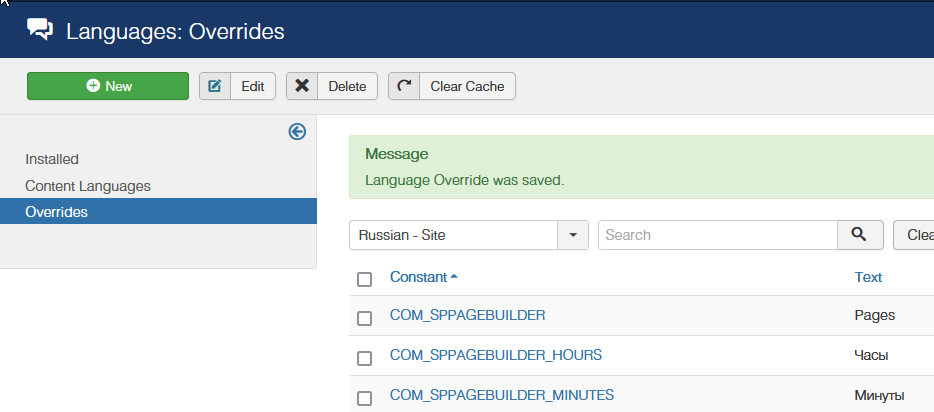
Task: Open the Installed sidebar item
Action: click(x=52, y=159)
